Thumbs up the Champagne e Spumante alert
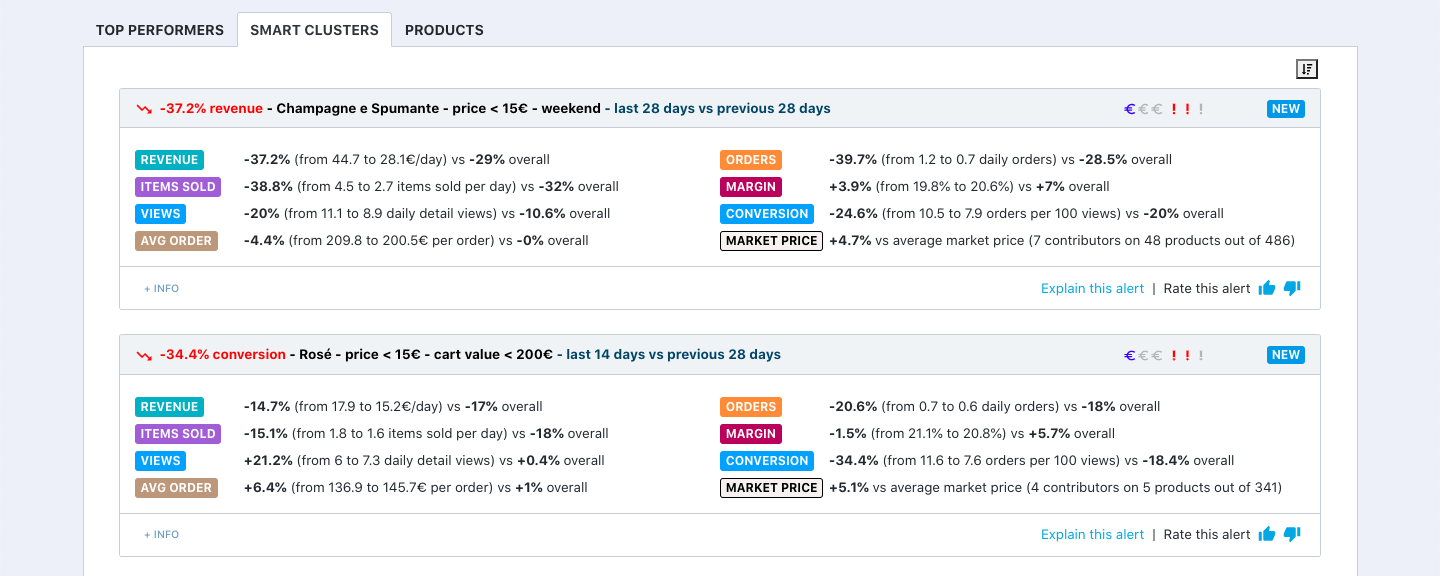The height and width of the screenshot is (576, 1440). [x=1267, y=288]
